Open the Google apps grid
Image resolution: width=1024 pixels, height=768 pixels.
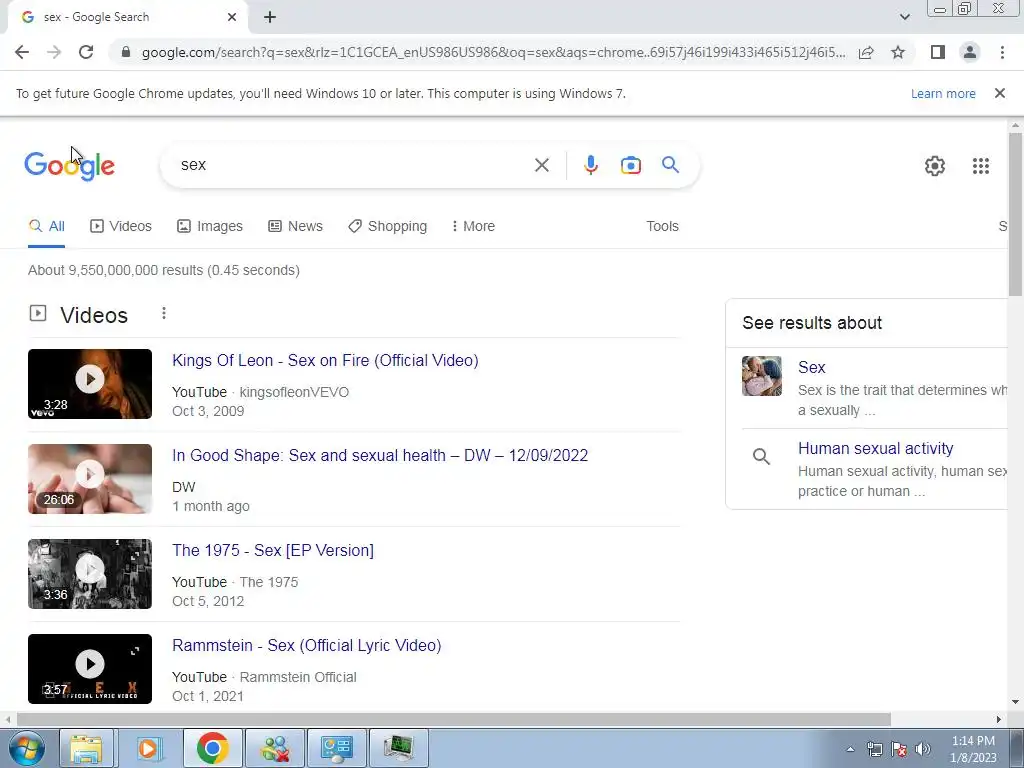pyautogui.click(x=980, y=166)
